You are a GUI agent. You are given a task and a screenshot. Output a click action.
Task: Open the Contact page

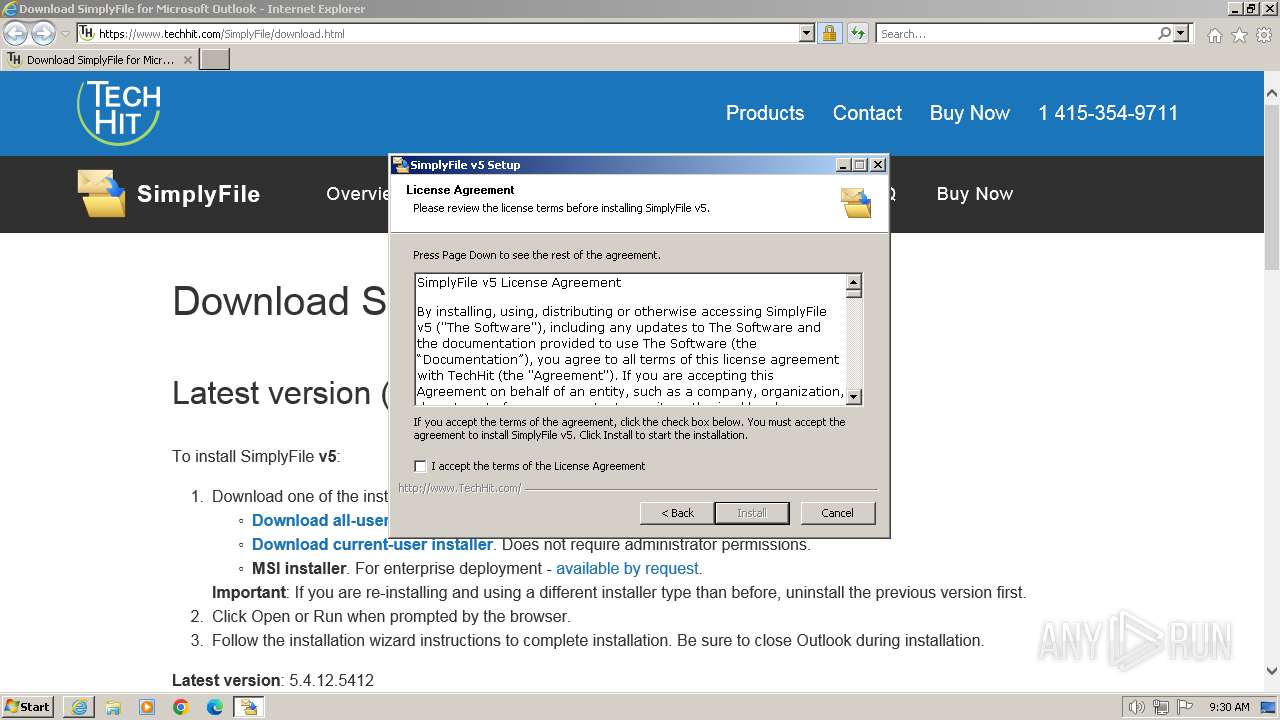[x=867, y=113]
